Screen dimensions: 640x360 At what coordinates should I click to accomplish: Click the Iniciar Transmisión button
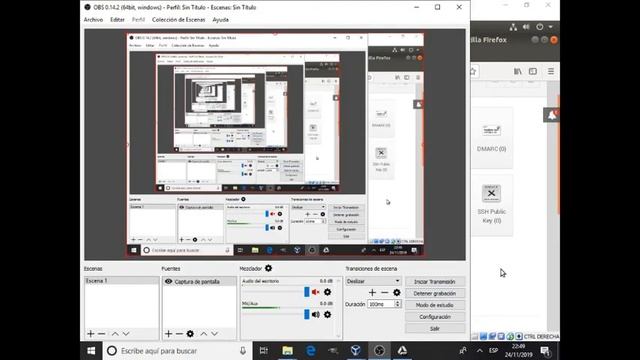point(435,282)
